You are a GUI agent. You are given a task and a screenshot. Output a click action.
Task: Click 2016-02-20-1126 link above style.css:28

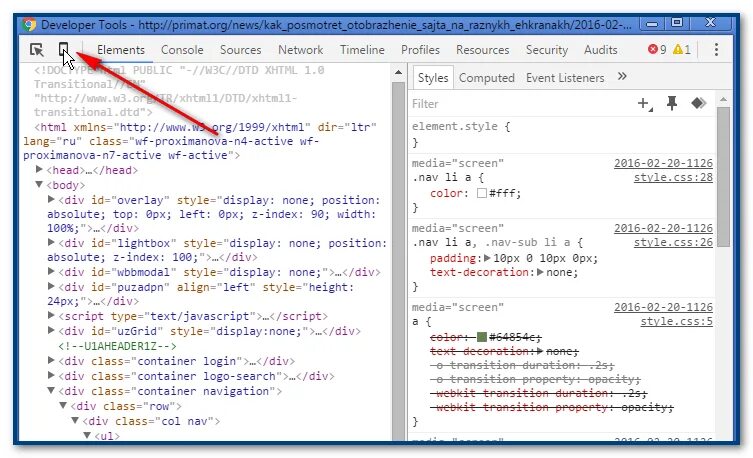click(x=663, y=163)
